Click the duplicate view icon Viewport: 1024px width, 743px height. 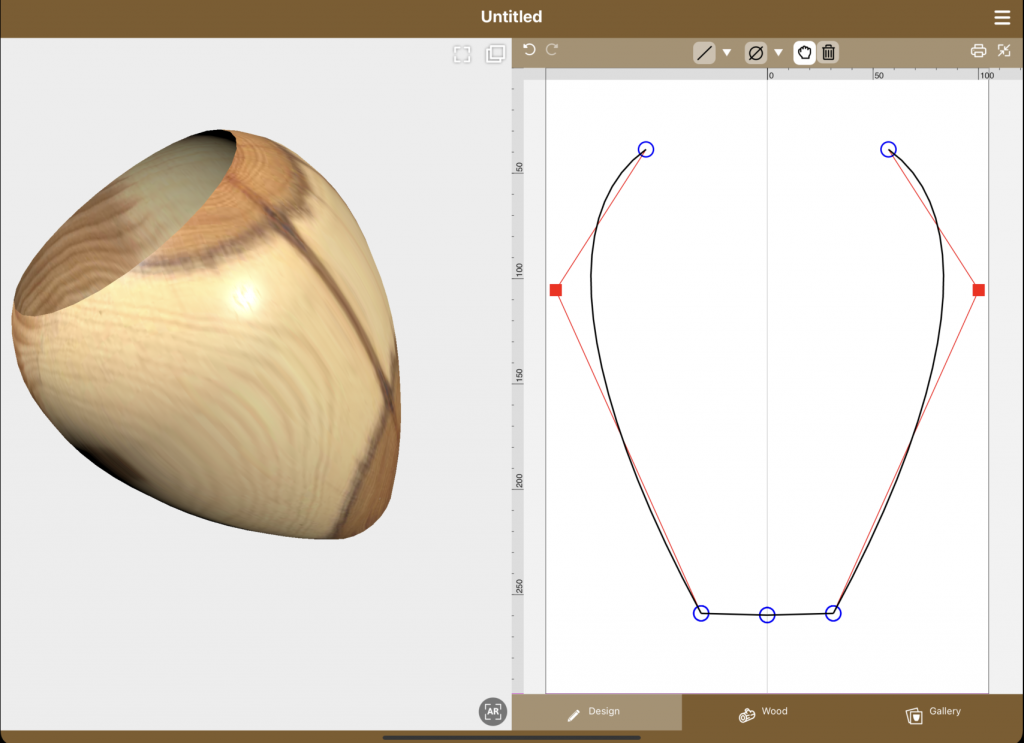pyautogui.click(x=495, y=54)
